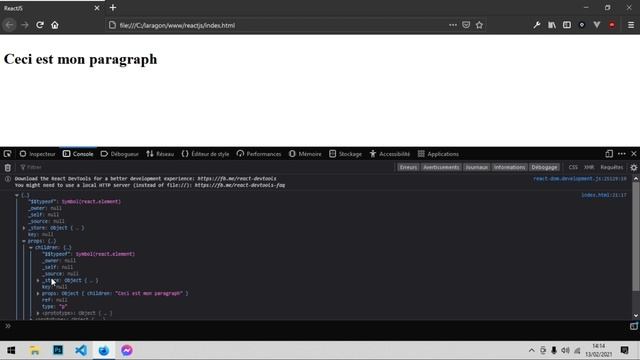Open the console settings gear
This screenshot has height=360, width=640.
pyautogui.click(x=633, y=167)
